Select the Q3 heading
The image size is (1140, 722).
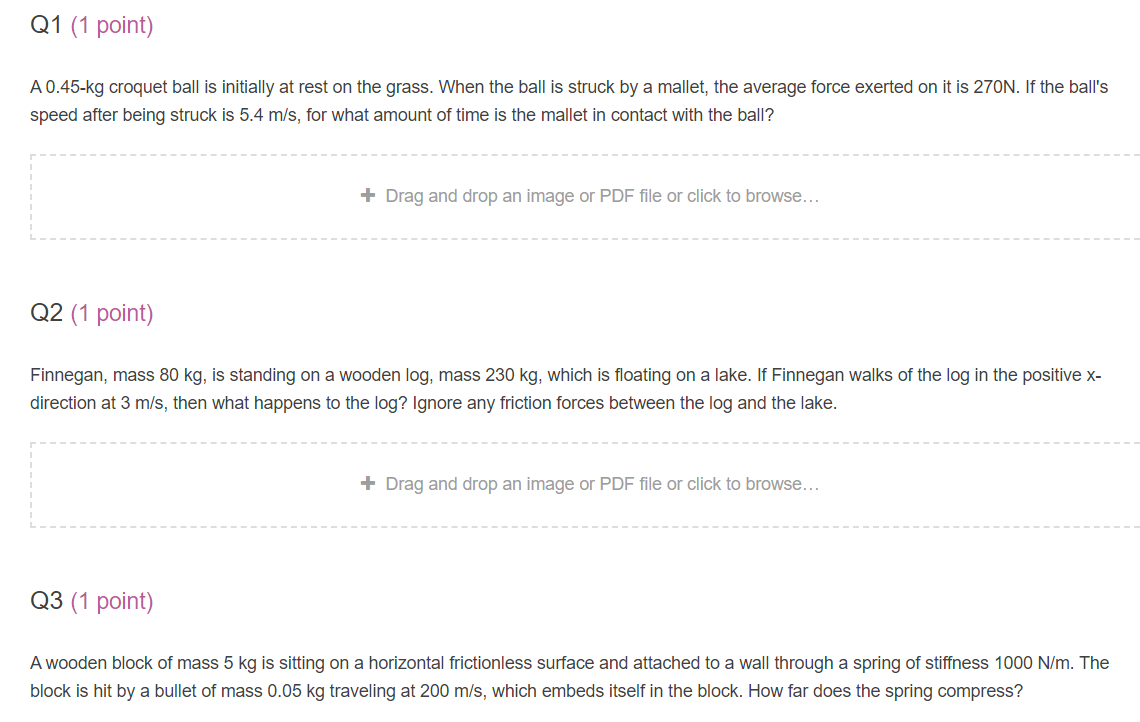click(45, 600)
